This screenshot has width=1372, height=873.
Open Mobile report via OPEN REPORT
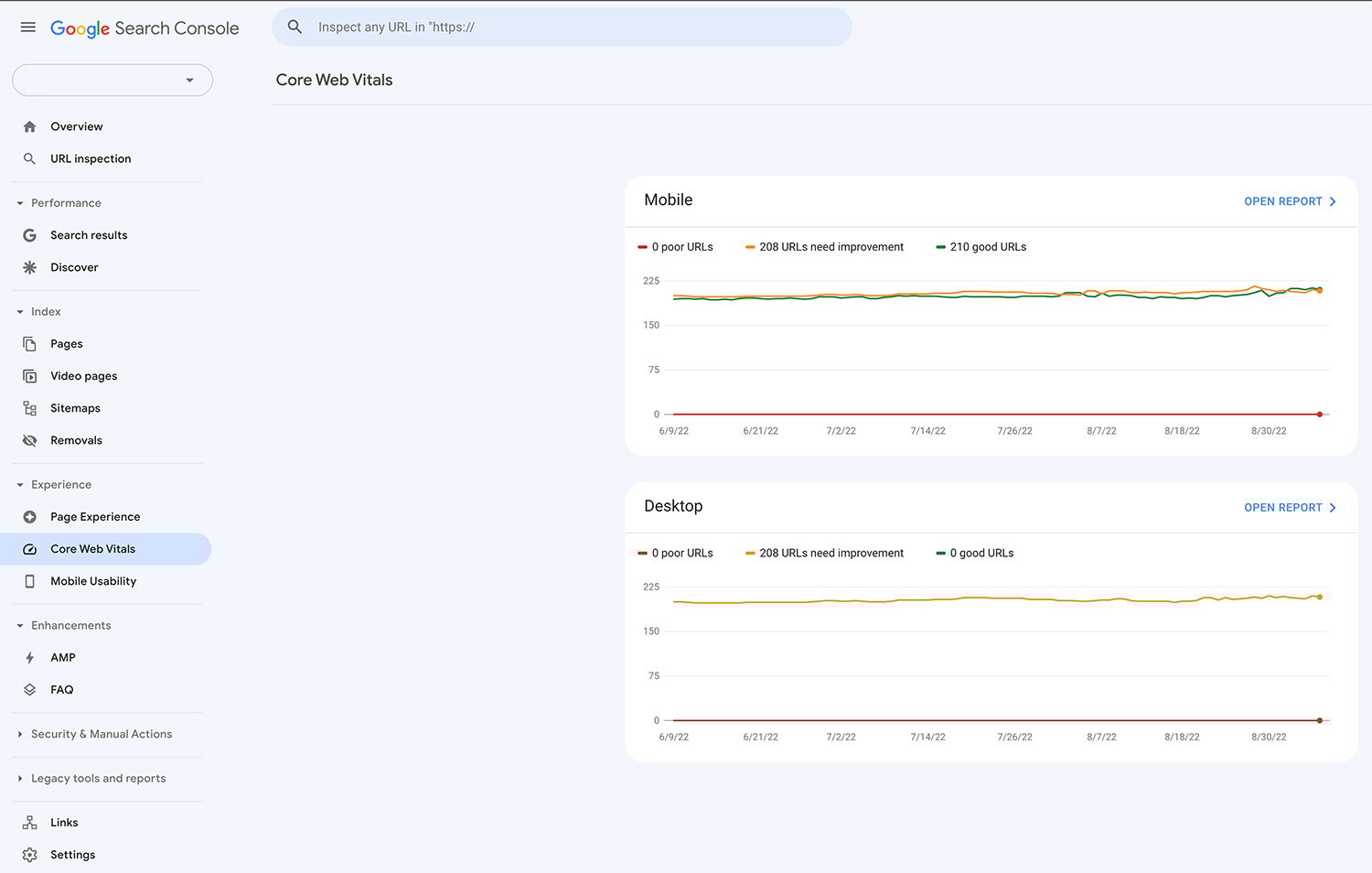tap(1290, 201)
